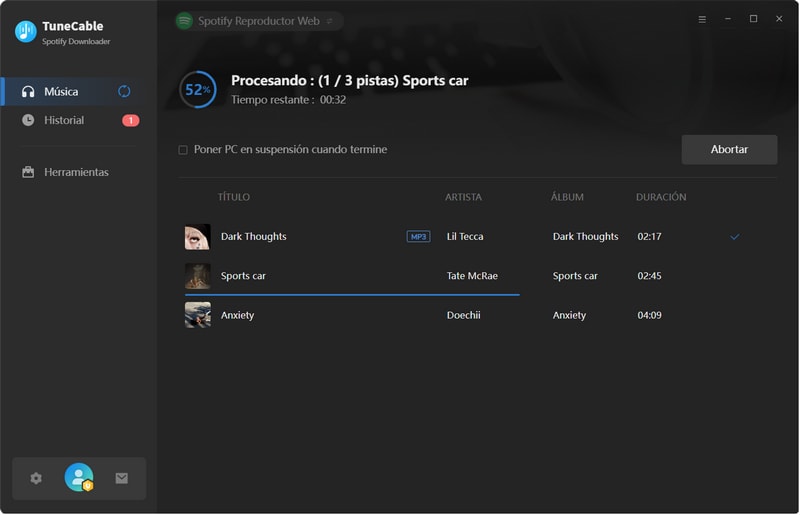Screen dimensions: 800x515
Task: Select the Dark Thoughts track title
Action: click(x=254, y=236)
